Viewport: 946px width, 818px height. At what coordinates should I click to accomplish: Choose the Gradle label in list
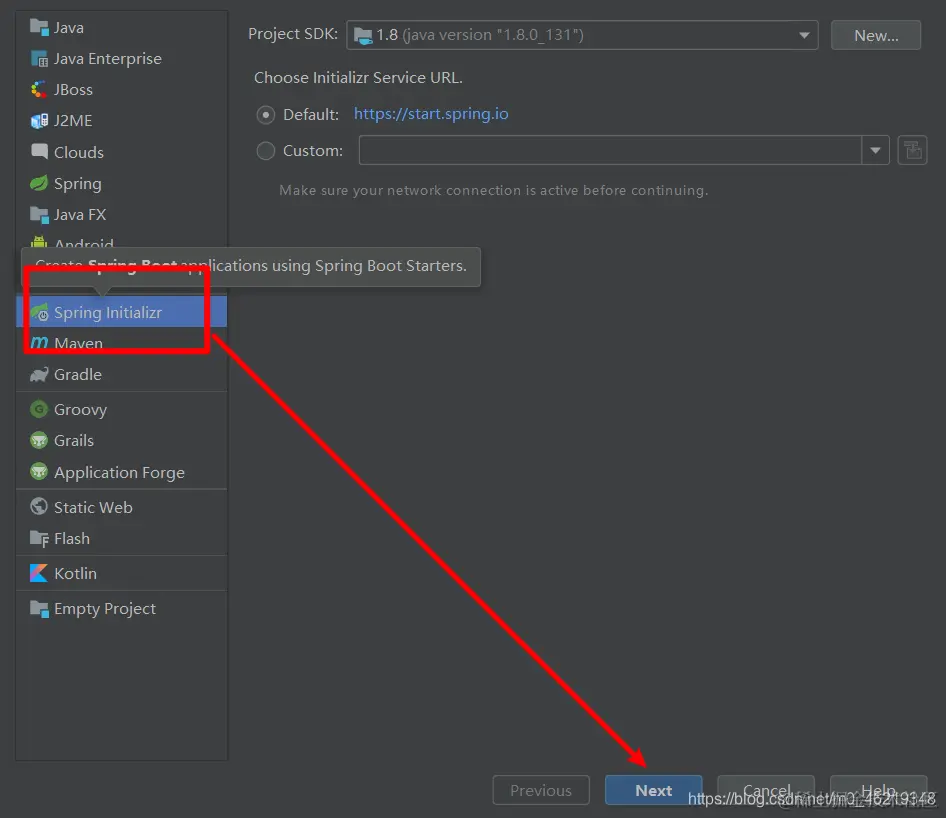pos(78,375)
